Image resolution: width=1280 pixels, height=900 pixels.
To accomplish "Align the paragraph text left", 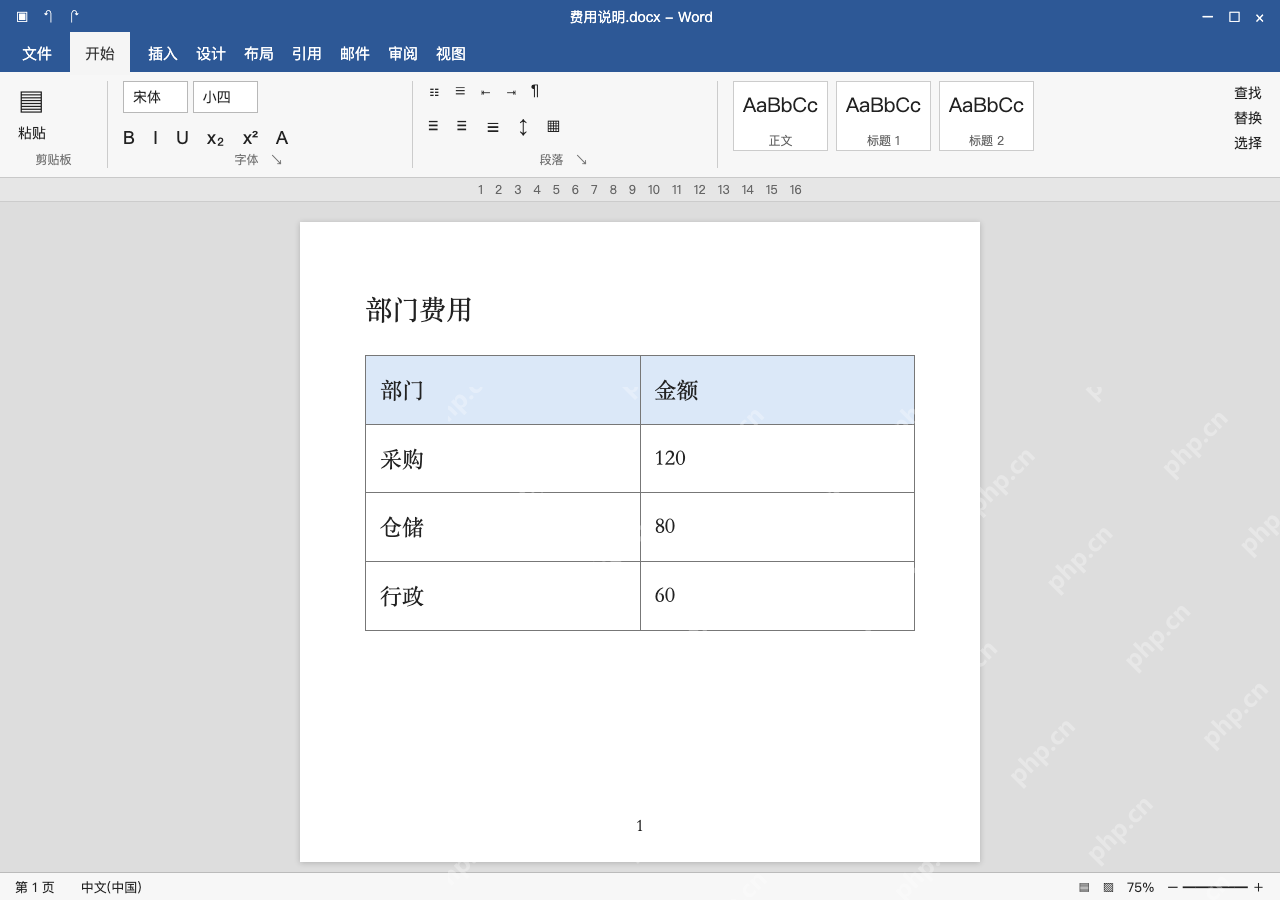I will click(x=433, y=127).
